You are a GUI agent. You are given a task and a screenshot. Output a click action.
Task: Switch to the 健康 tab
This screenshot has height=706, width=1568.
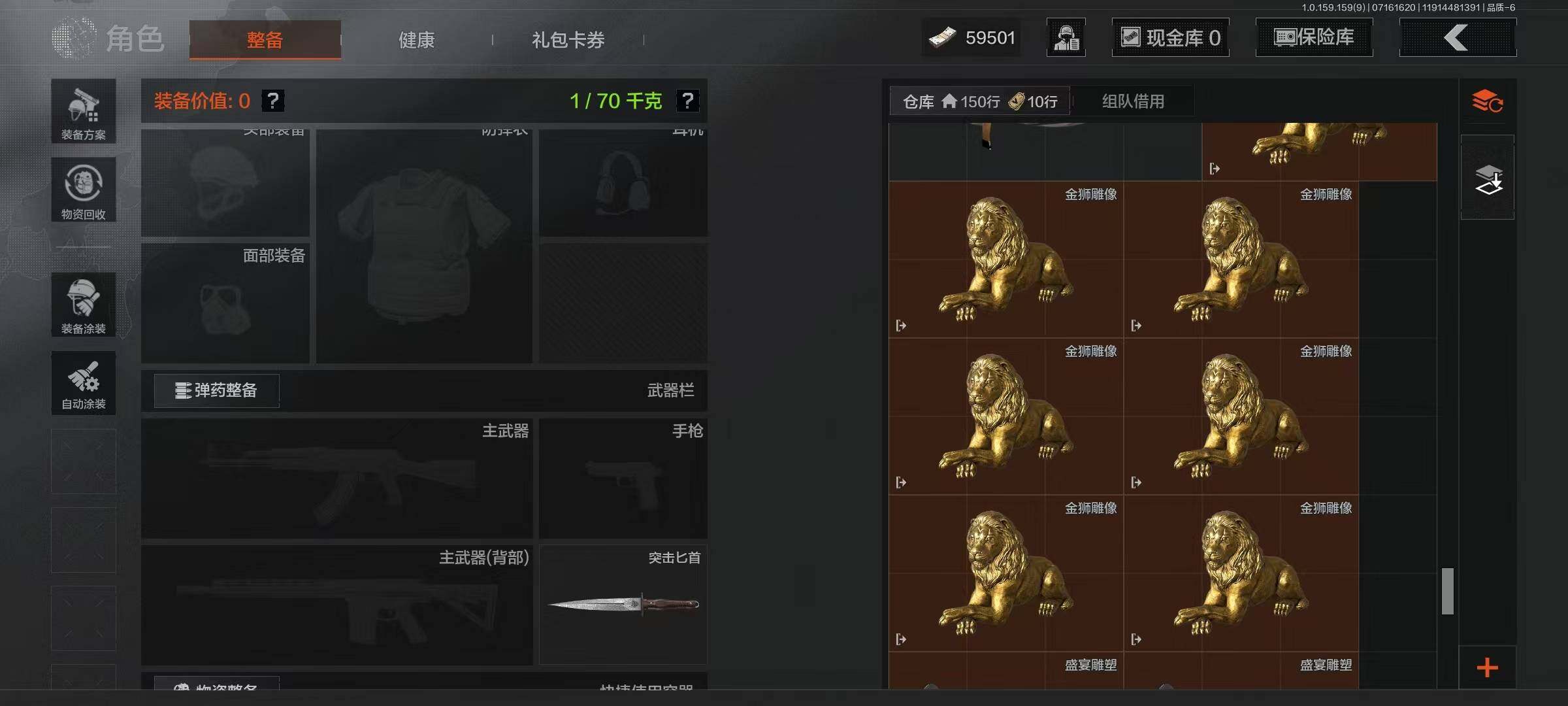[x=417, y=40]
